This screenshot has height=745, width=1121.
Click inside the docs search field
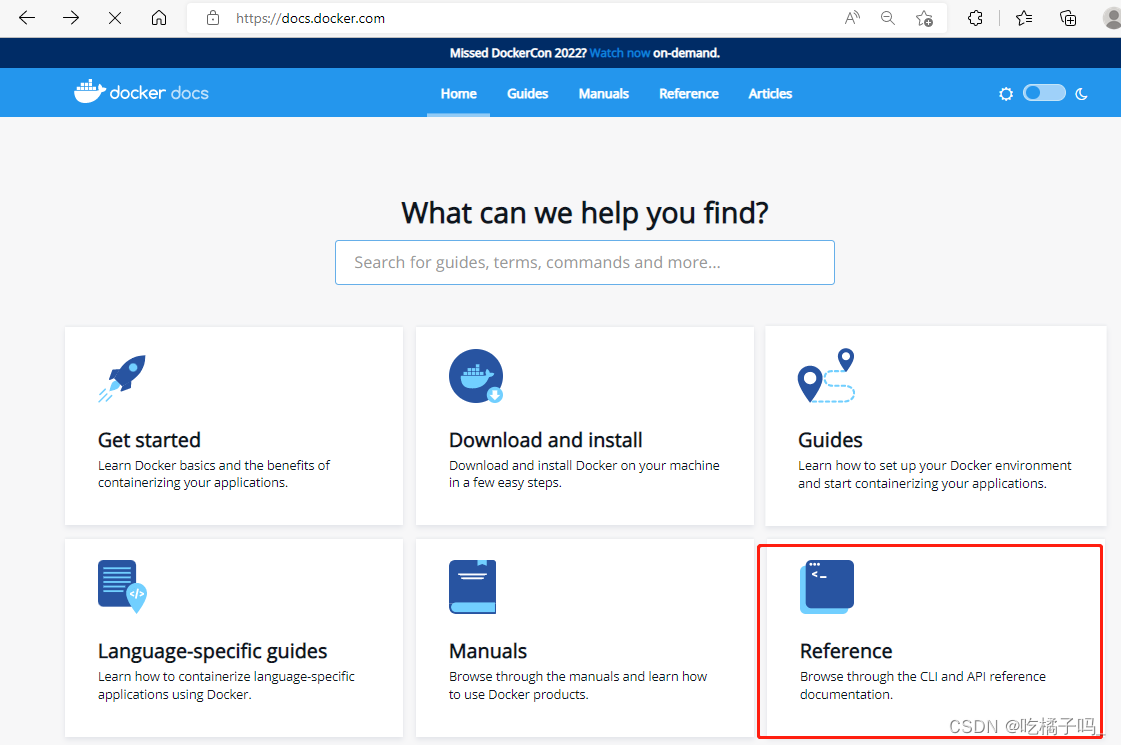[585, 262]
